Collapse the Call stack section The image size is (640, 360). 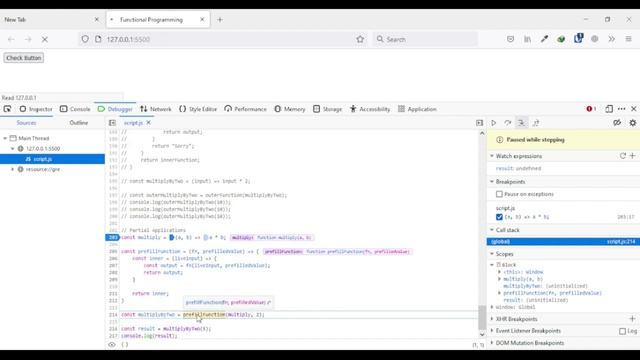tap(492, 230)
